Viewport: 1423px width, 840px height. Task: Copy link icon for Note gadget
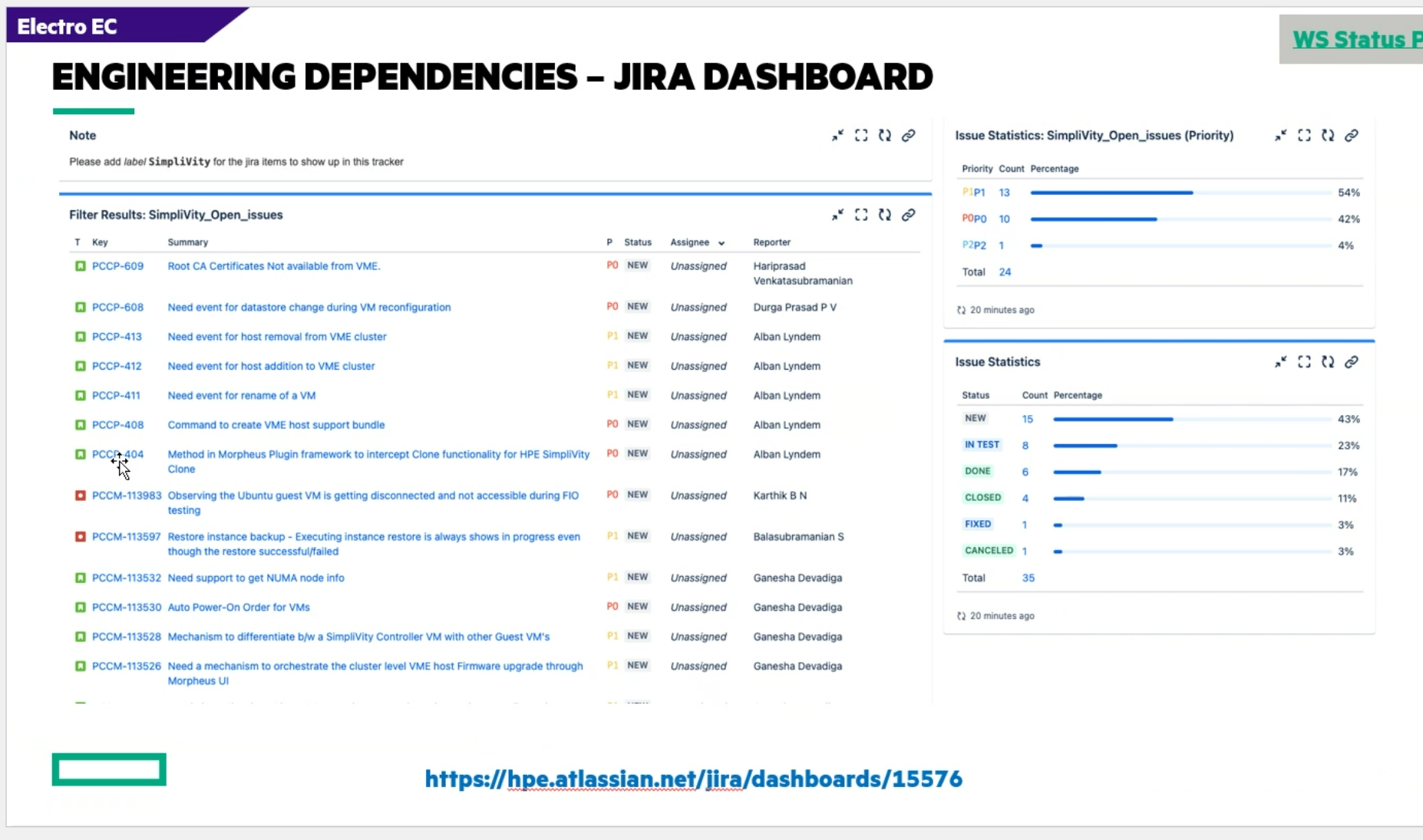pyautogui.click(x=908, y=136)
